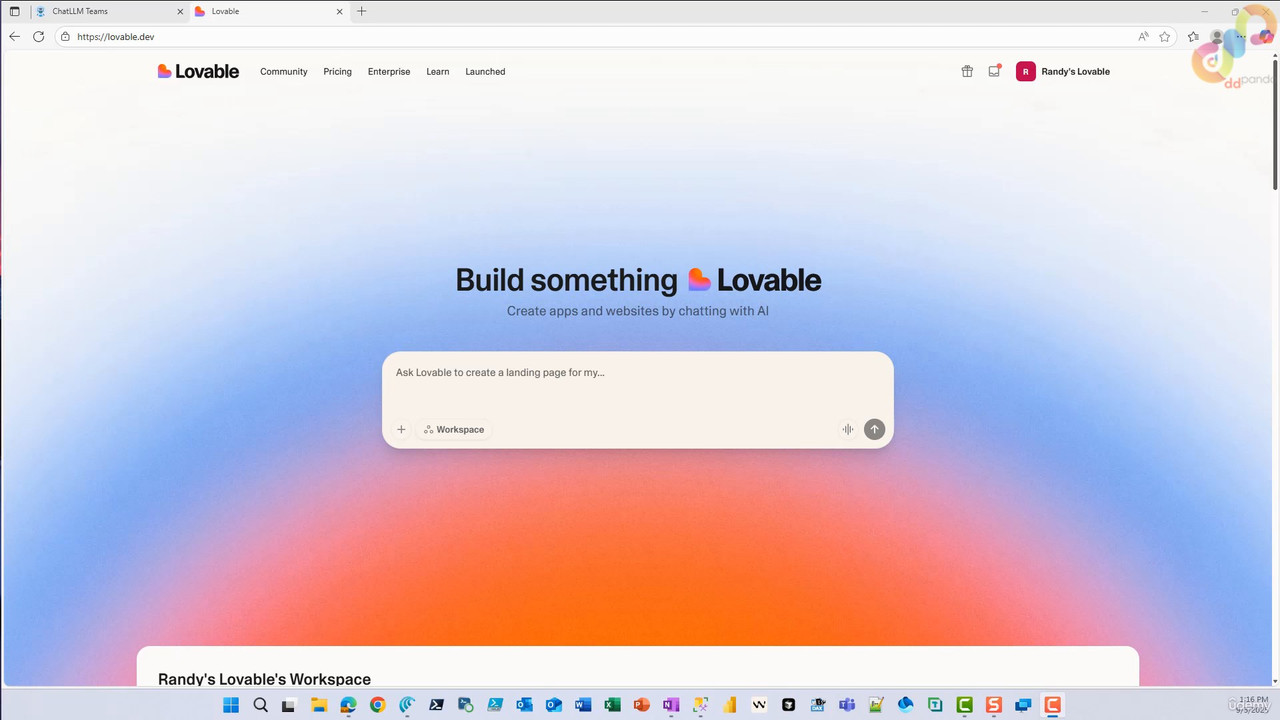Launch OneNote from the taskbar
This screenshot has width=1280, height=720.
click(671, 705)
